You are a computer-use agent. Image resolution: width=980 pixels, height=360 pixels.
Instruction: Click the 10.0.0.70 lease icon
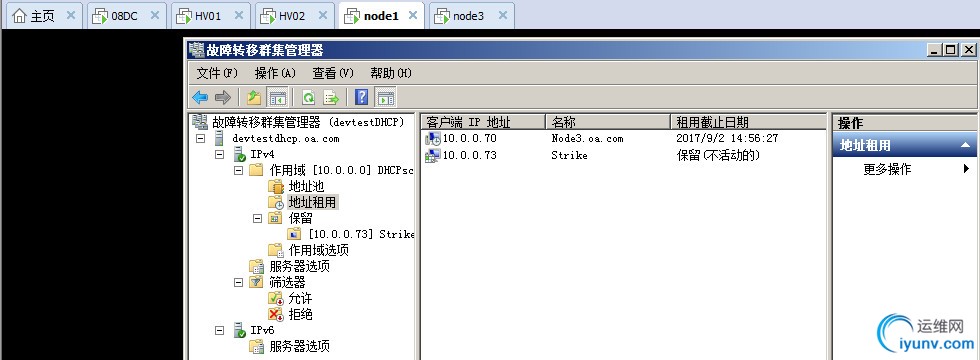pos(432,139)
